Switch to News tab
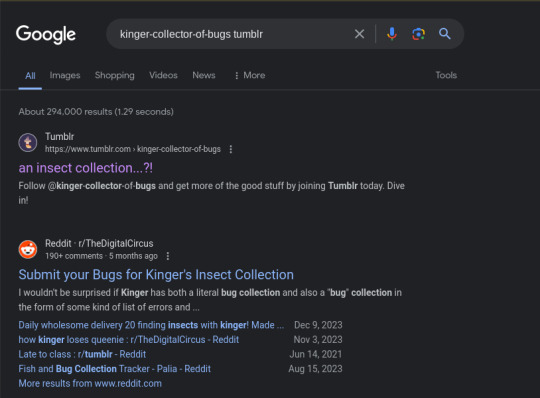The width and height of the screenshot is (540, 398). click(x=204, y=75)
